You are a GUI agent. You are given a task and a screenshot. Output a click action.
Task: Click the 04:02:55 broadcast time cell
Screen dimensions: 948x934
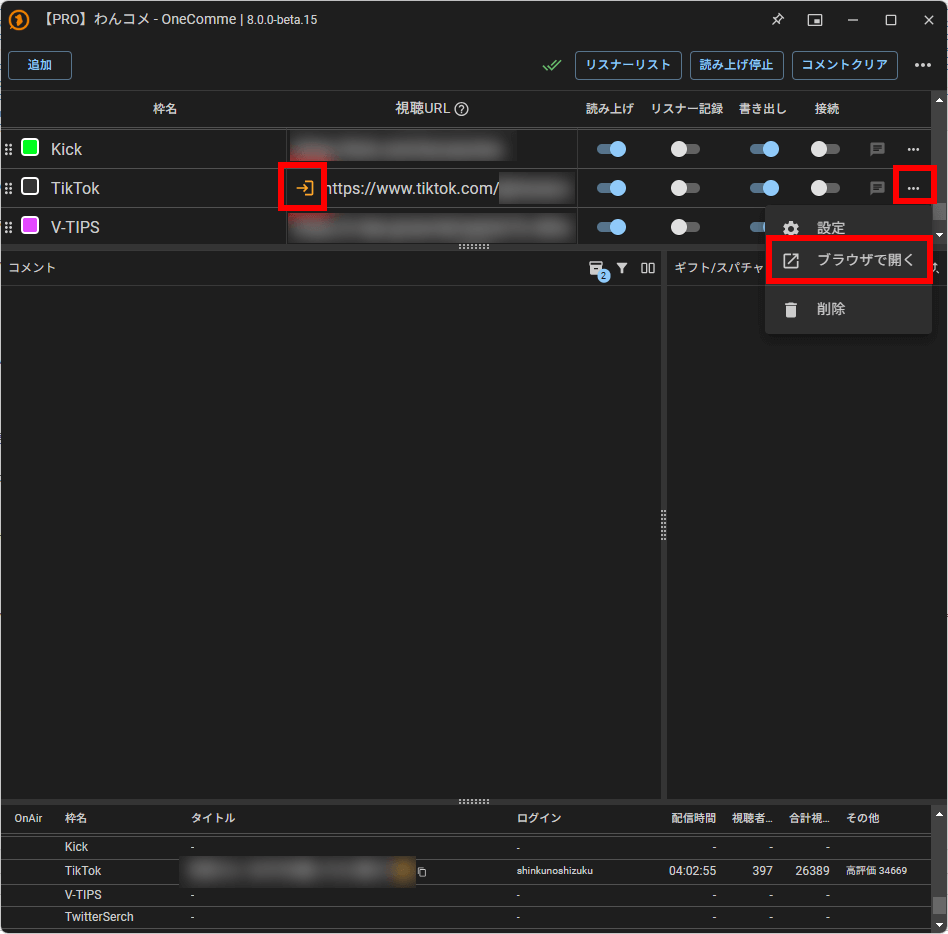coord(692,871)
